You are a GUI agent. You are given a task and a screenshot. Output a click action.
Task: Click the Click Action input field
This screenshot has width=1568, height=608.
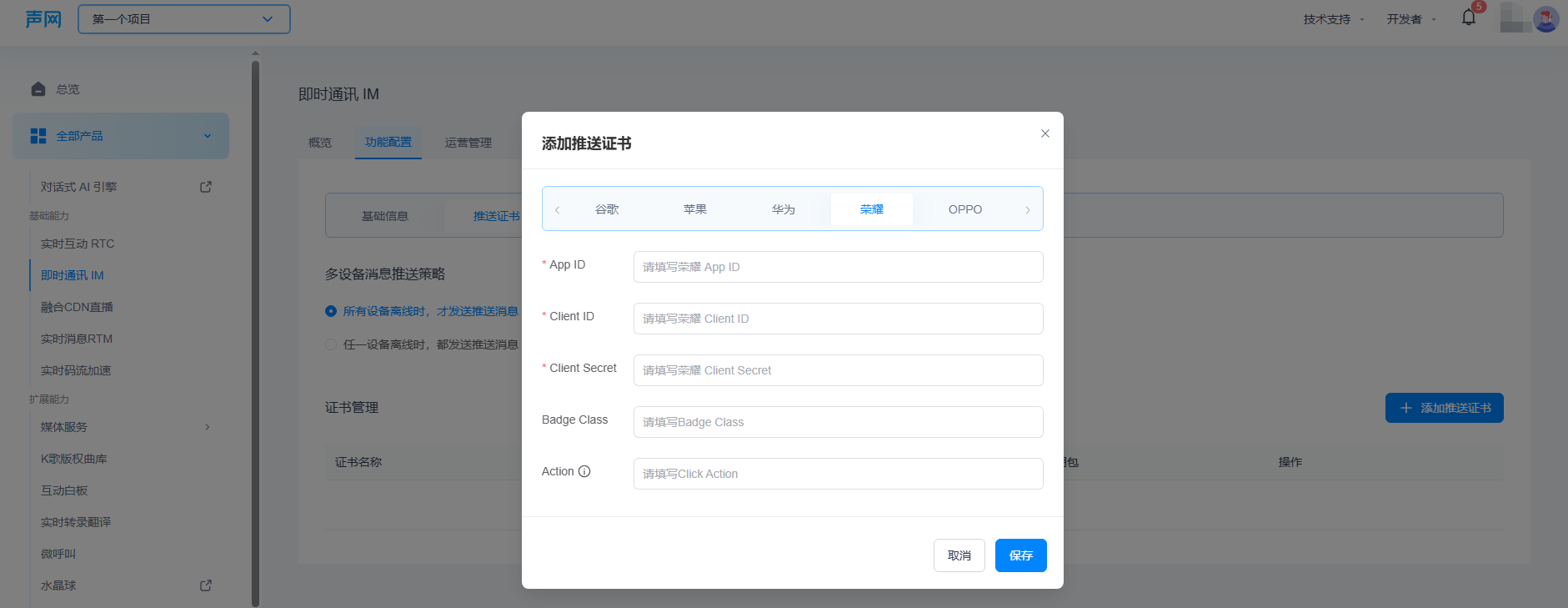point(839,474)
